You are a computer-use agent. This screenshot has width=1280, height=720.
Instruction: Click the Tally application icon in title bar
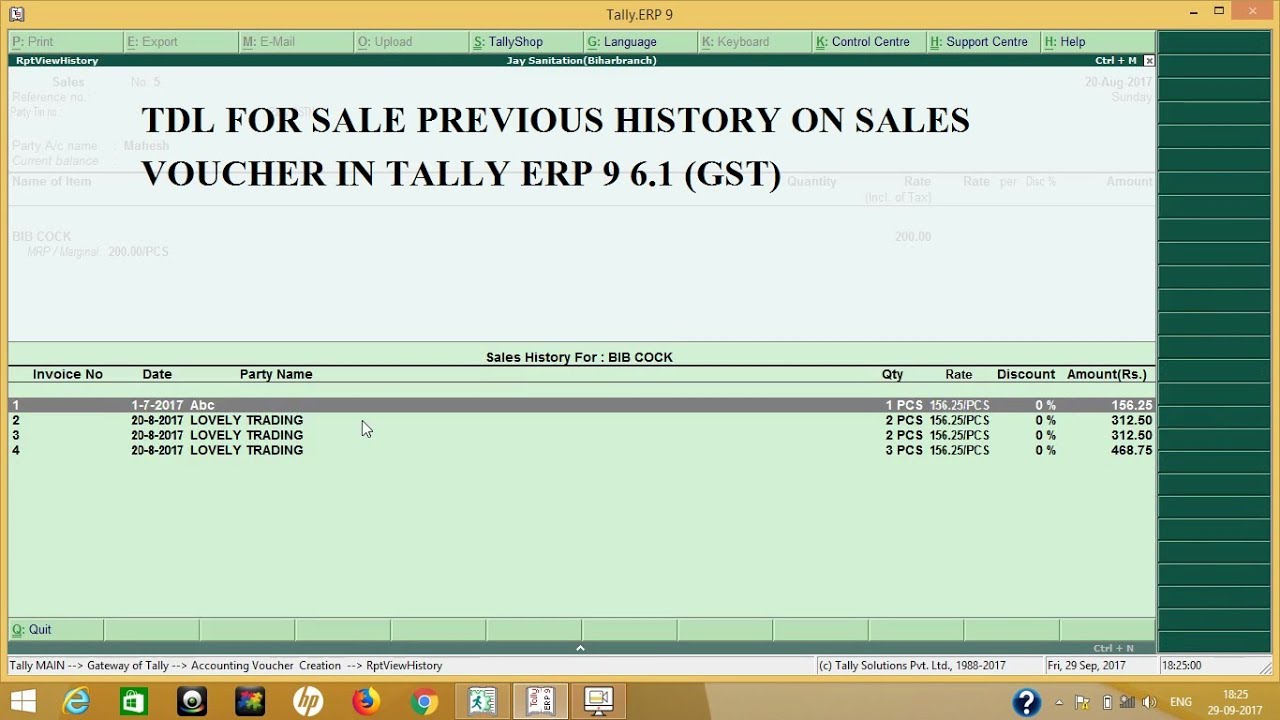16,14
